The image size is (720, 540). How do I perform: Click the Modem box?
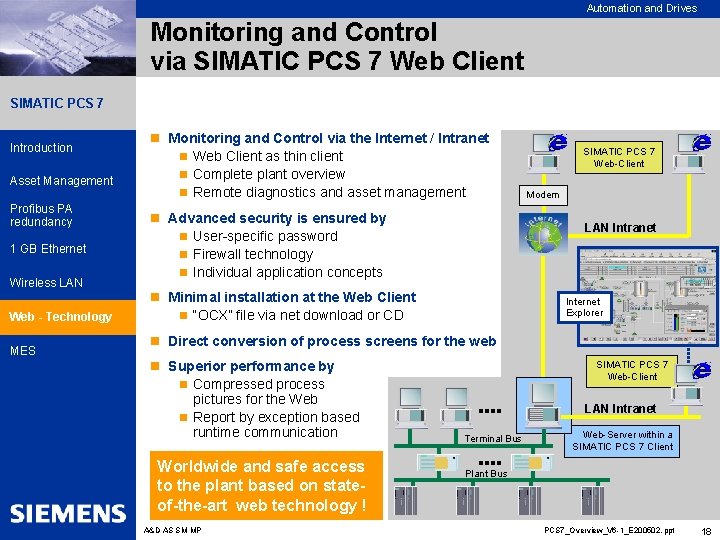(543, 195)
